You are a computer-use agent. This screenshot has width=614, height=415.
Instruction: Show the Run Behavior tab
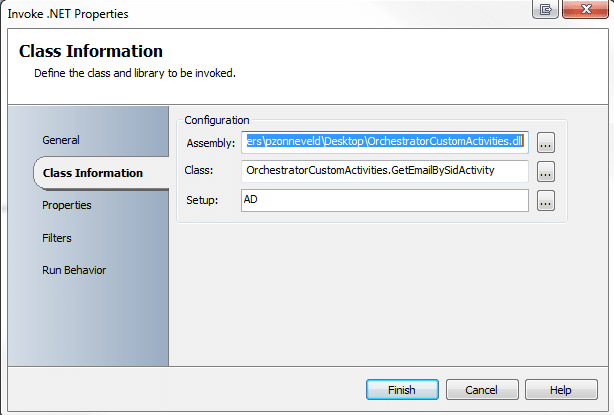(x=74, y=270)
